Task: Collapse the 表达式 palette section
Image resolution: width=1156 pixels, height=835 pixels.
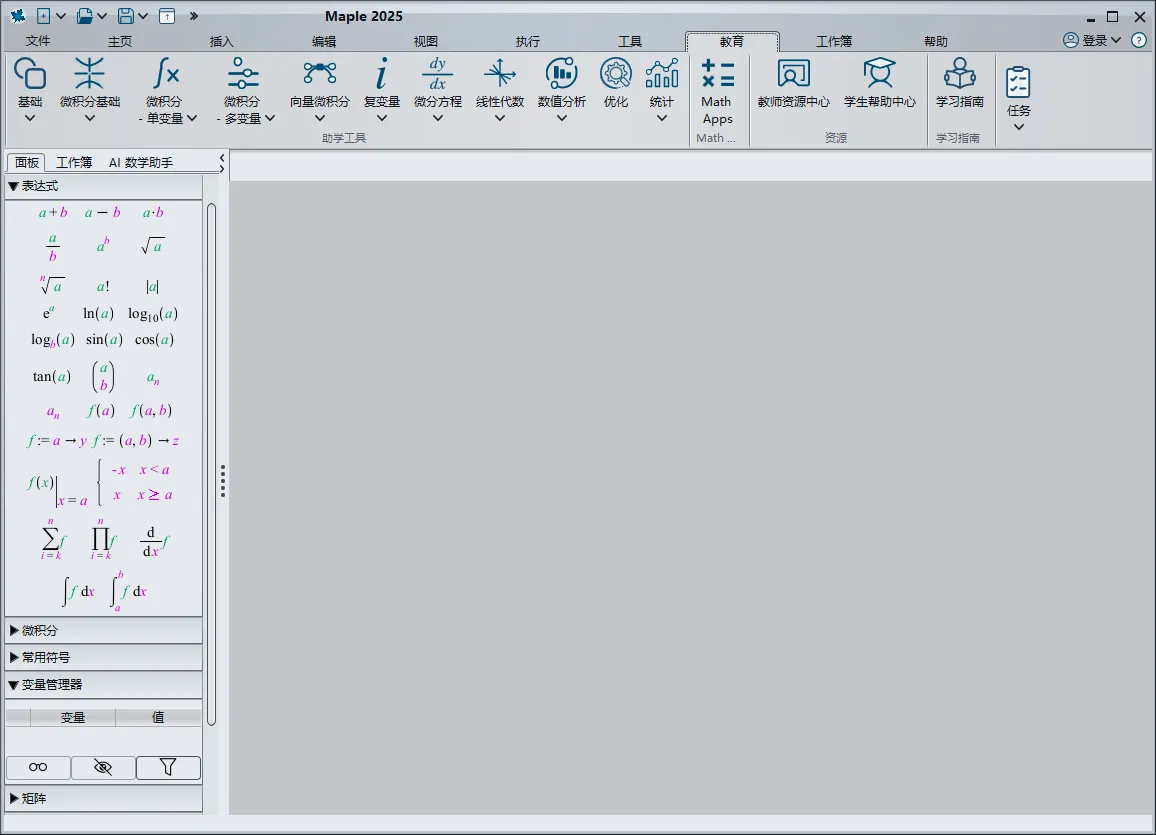Action: tap(40, 186)
